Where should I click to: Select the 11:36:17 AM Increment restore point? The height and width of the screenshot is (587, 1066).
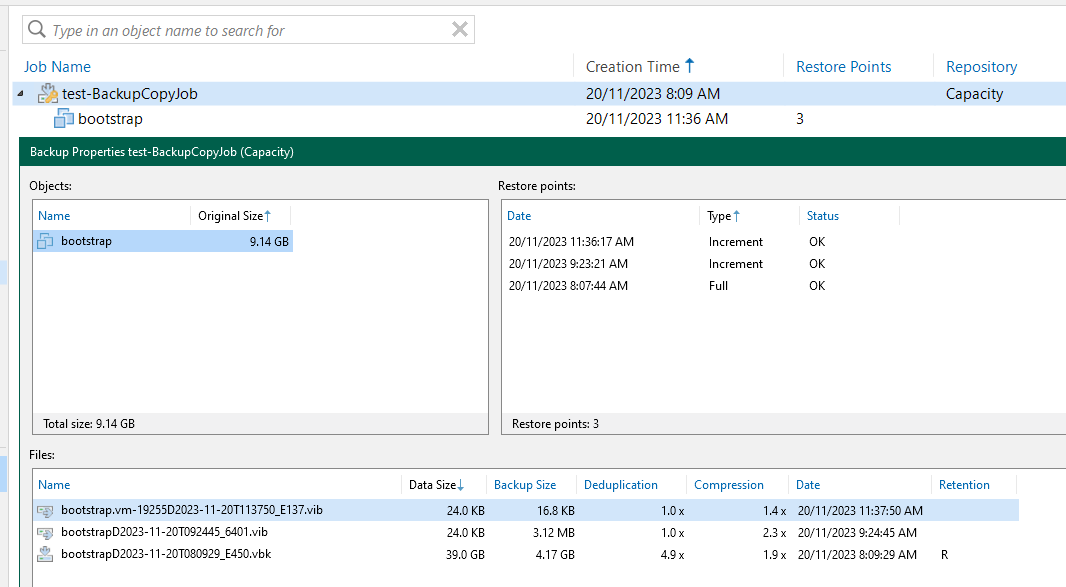(x=570, y=242)
